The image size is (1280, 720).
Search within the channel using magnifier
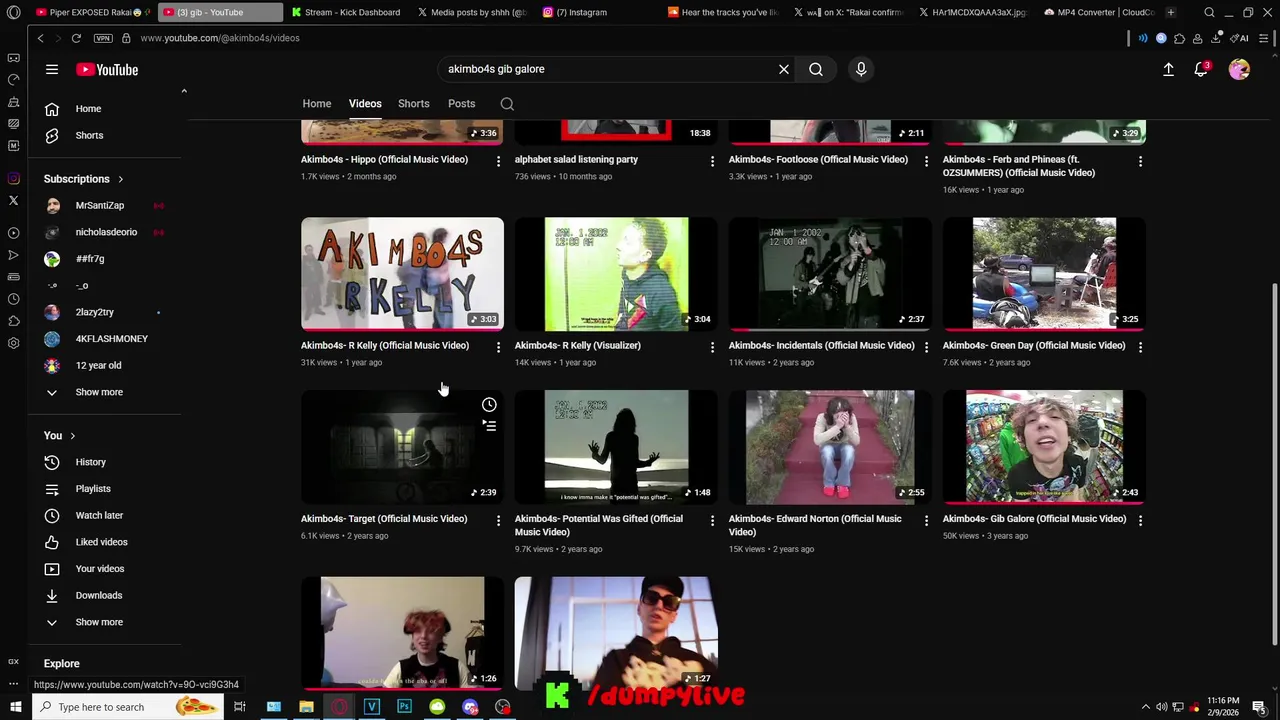click(507, 104)
